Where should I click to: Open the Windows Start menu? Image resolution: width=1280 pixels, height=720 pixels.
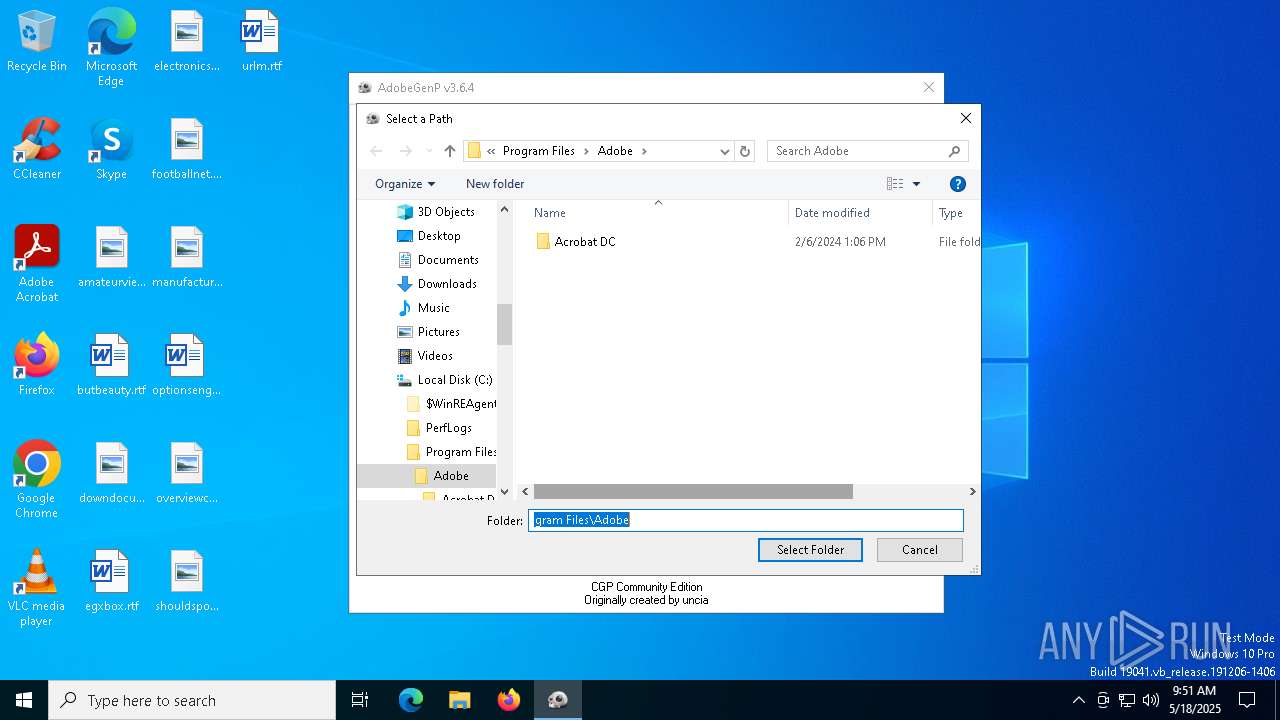tap(24, 700)
